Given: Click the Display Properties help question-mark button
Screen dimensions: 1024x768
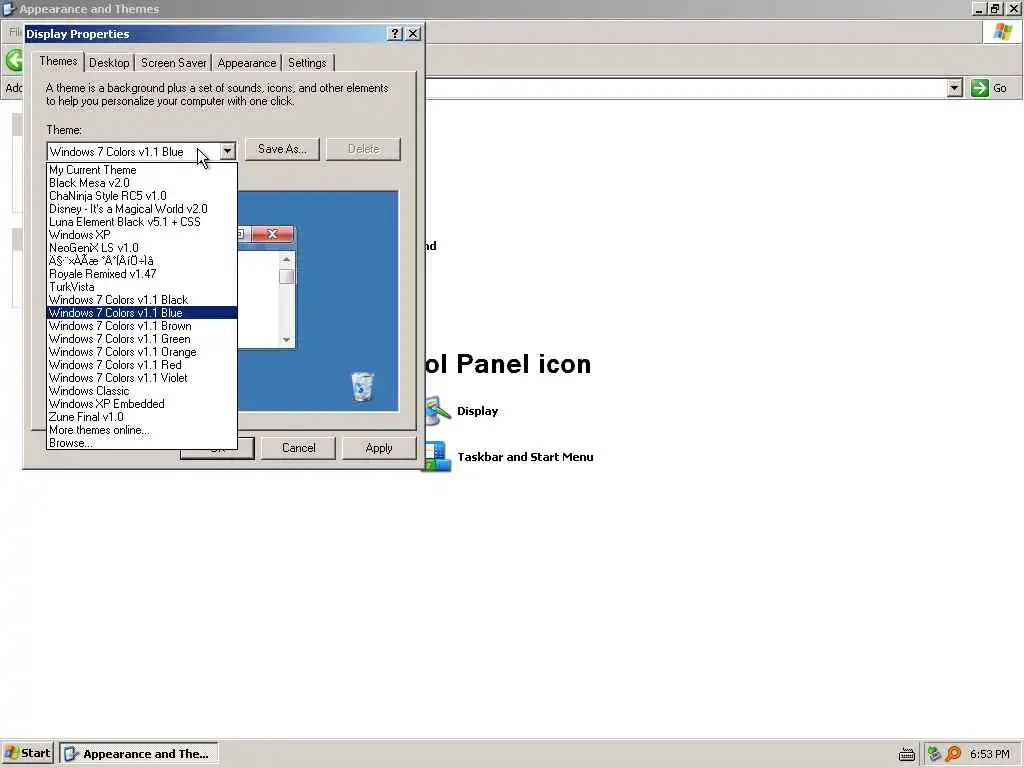Looking at the screenshot, I should pyautogui.click(x=394, y=34).
